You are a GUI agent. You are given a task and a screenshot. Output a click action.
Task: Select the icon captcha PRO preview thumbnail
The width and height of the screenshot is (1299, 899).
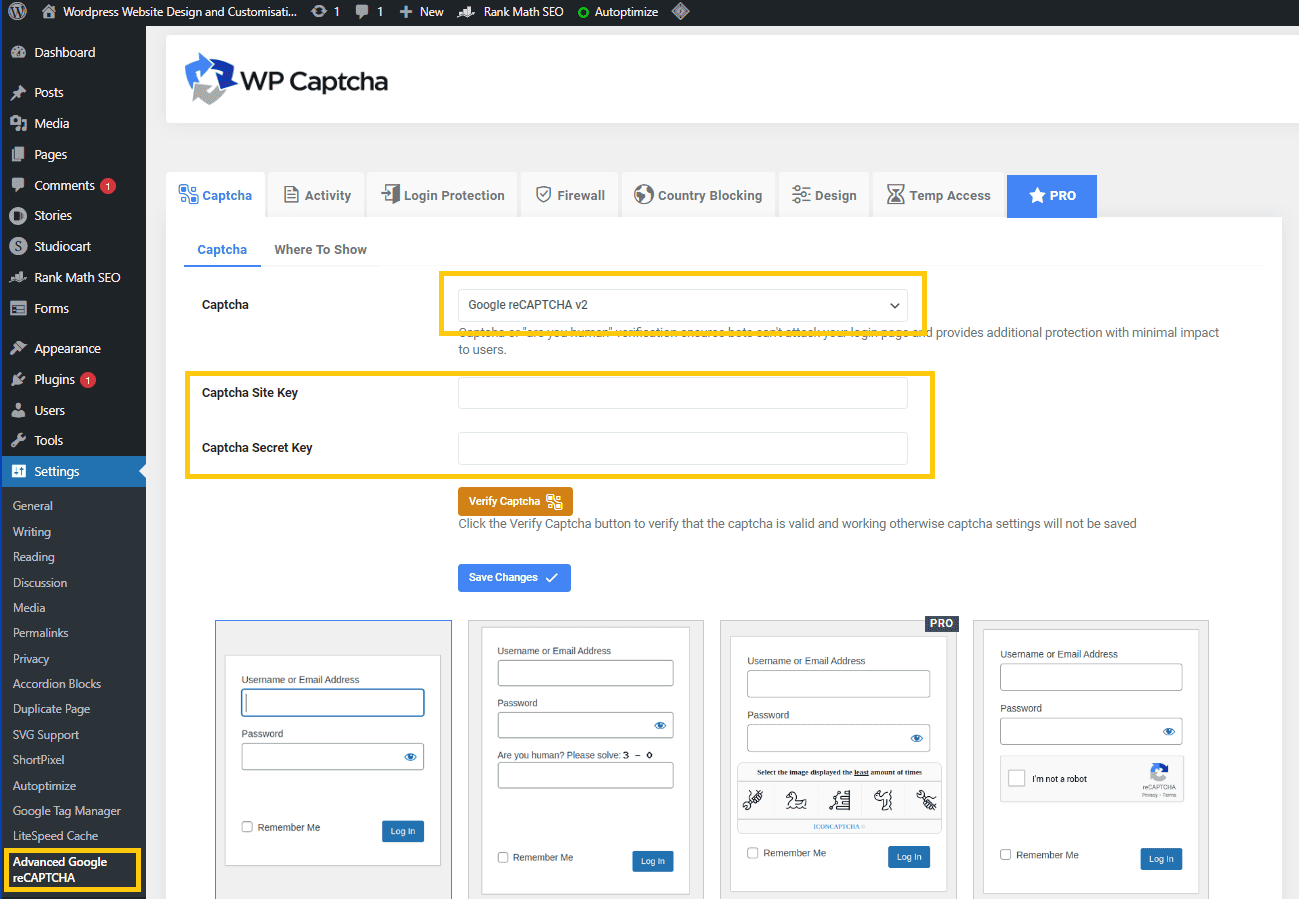[838, 760]
